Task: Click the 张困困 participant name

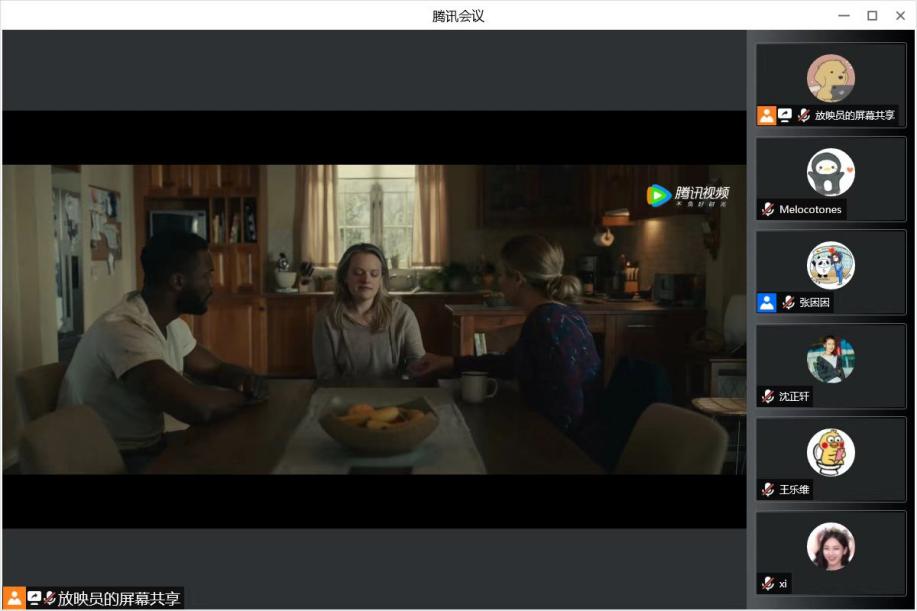Action: [x=814, y=302]
